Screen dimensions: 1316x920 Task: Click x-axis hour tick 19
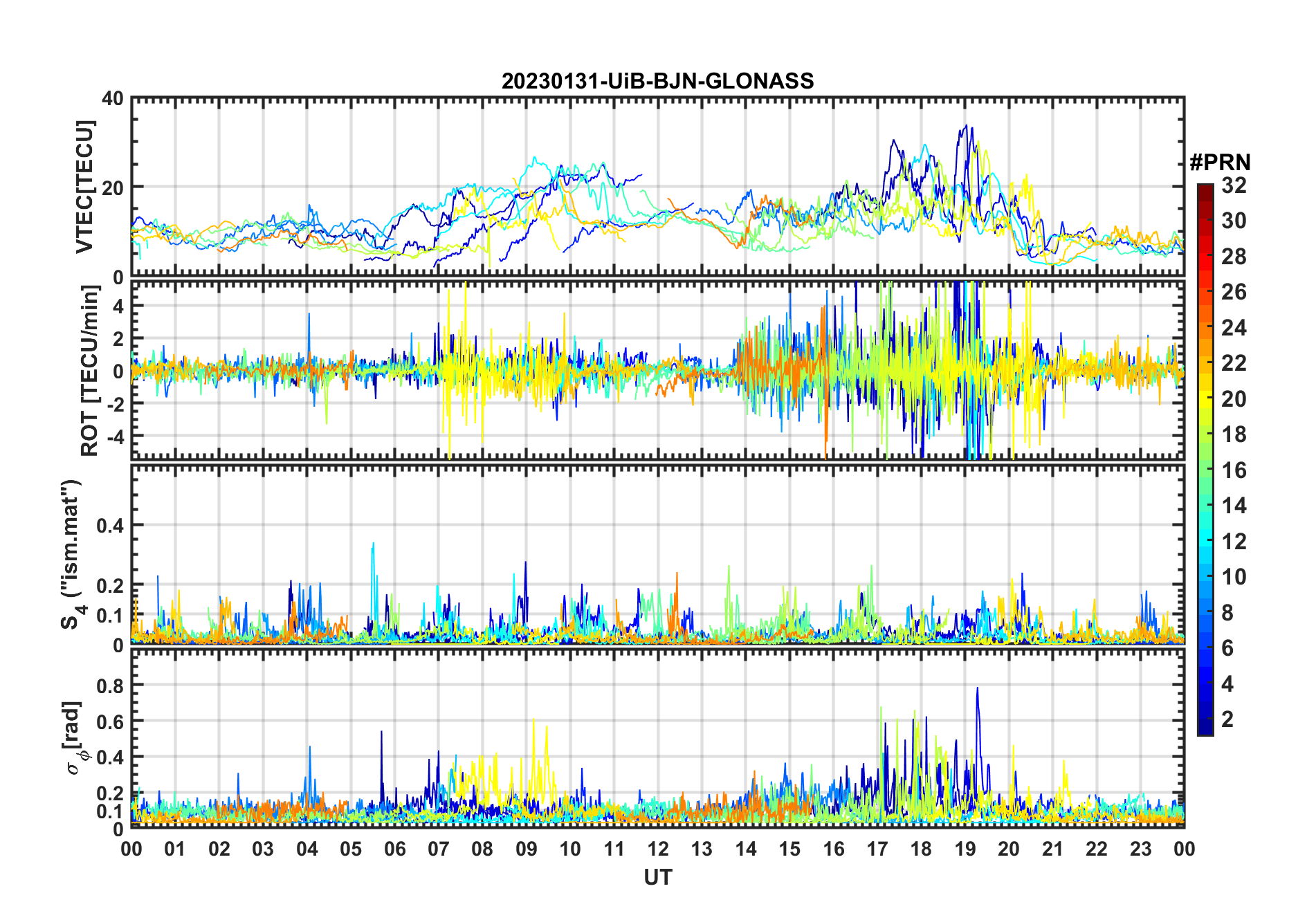pos(965,849)
